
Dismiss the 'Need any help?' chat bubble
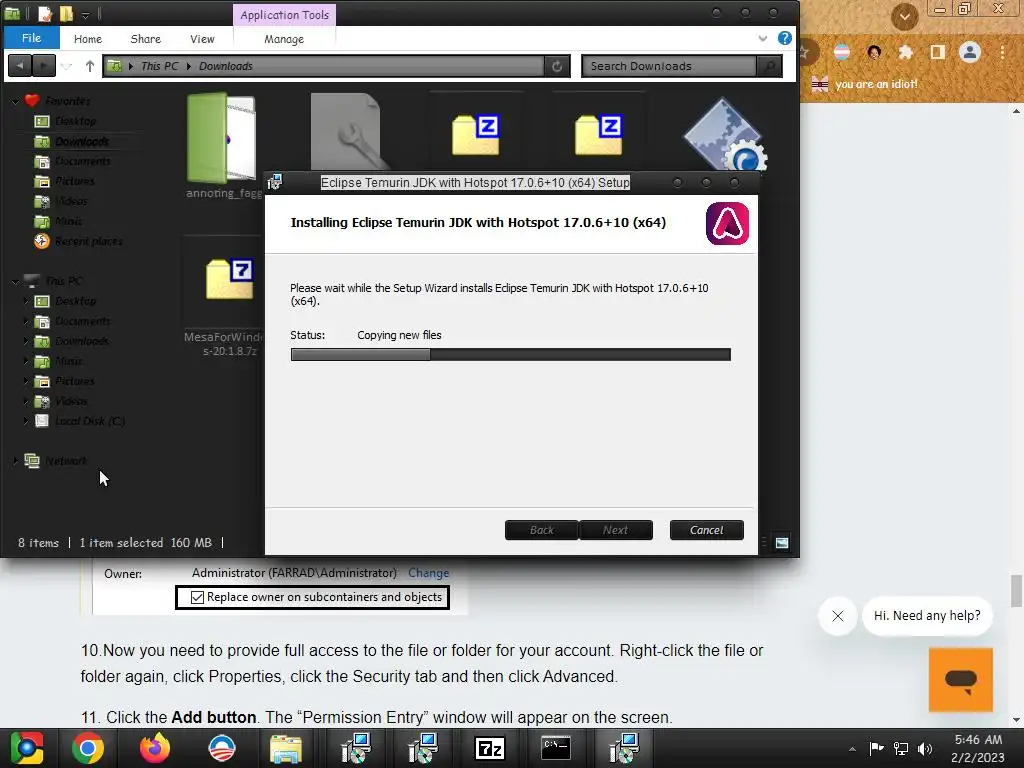click(838, 616)
